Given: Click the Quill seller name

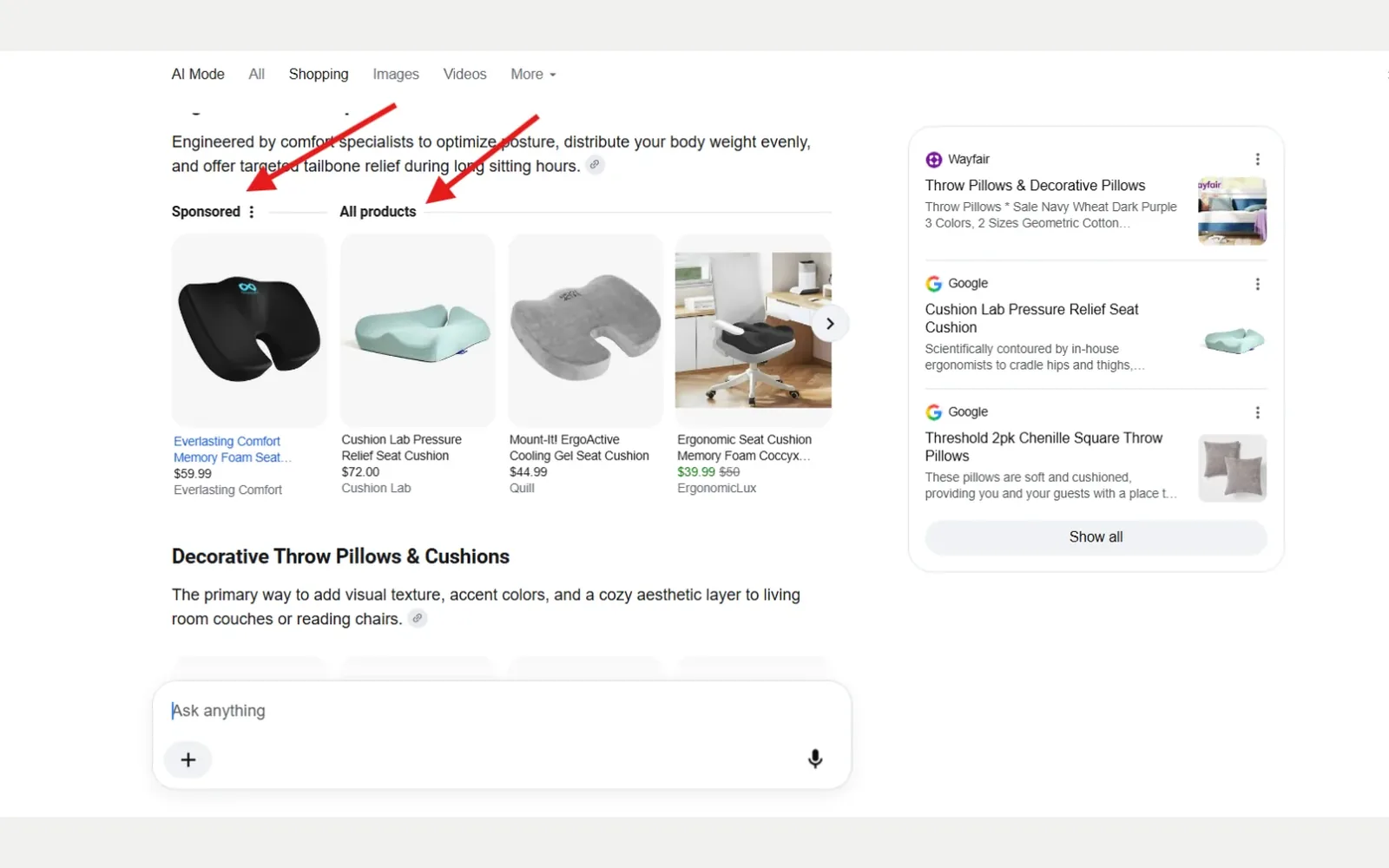Looking at the screenshot, I should pyautogui.click(x=522, y=489).
